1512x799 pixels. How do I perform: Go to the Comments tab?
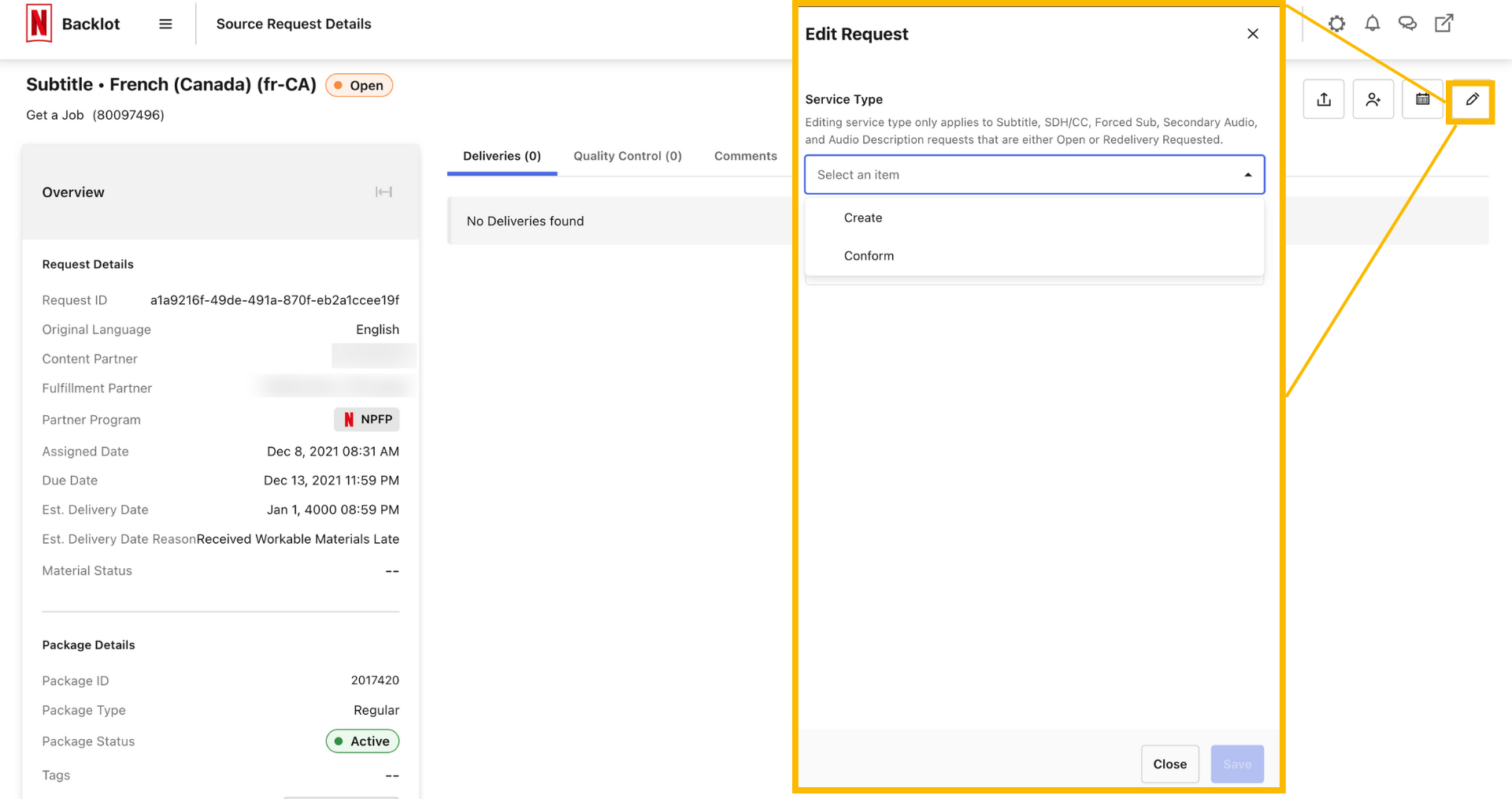point(745,156)
